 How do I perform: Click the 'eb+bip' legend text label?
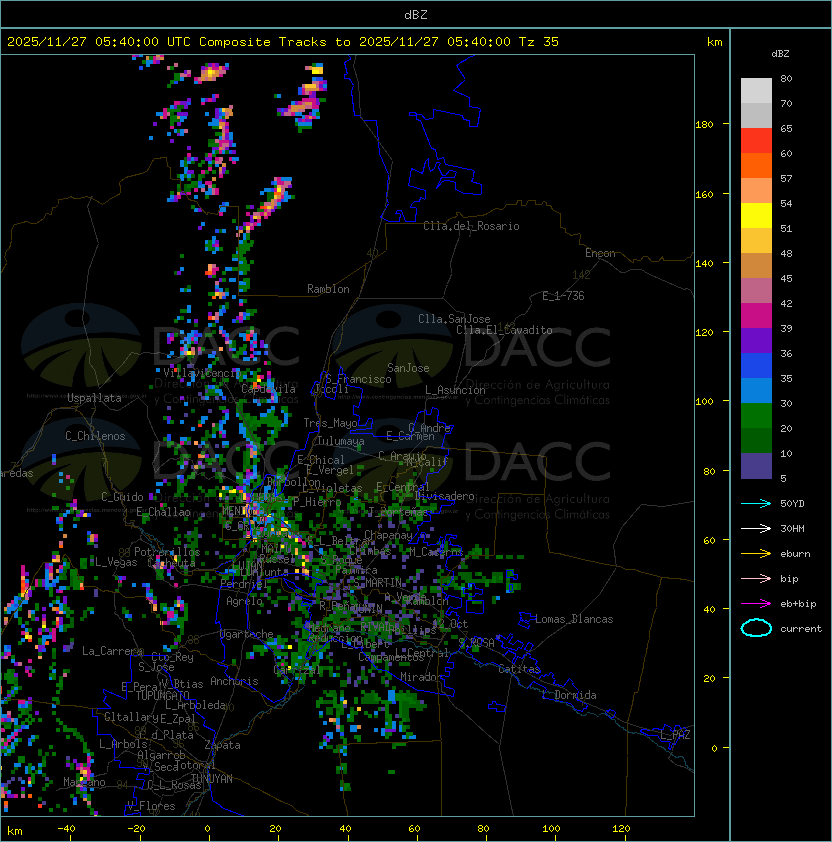point(798,604)
